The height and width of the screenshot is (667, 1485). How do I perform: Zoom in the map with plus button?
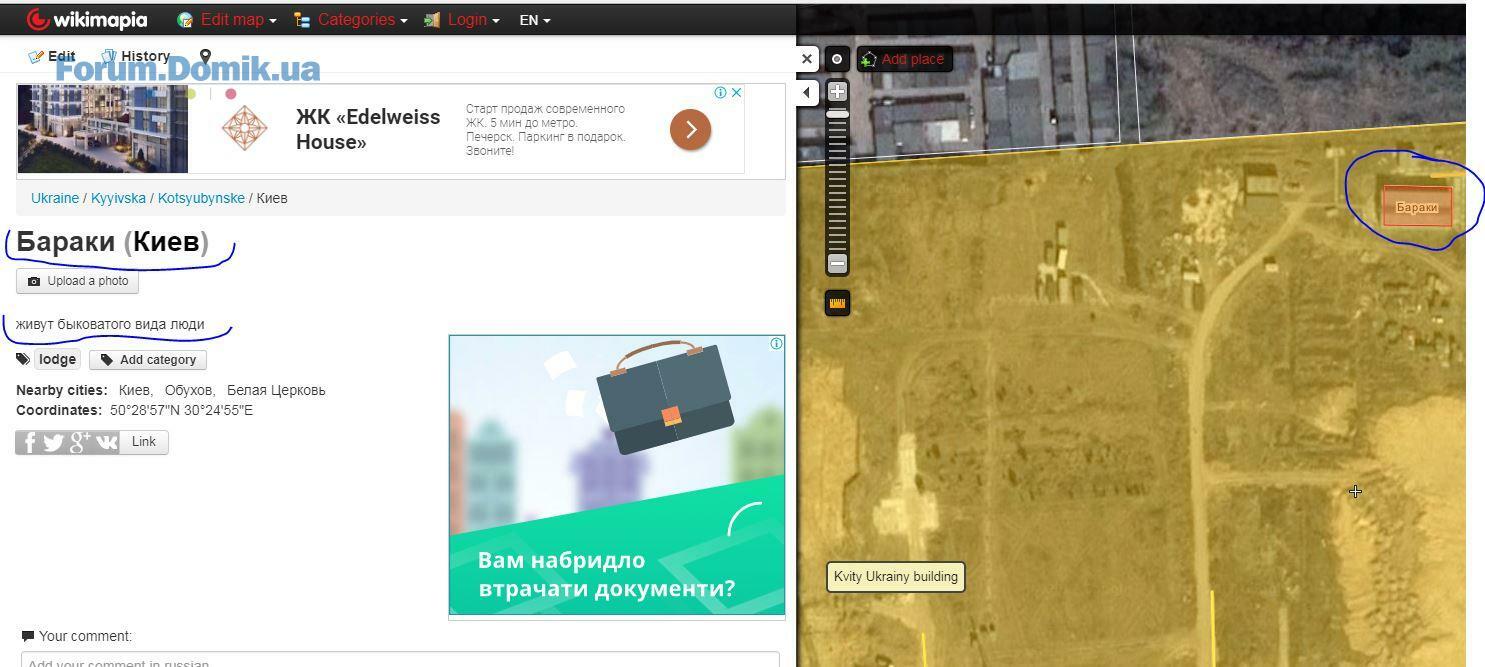point(838,91)
